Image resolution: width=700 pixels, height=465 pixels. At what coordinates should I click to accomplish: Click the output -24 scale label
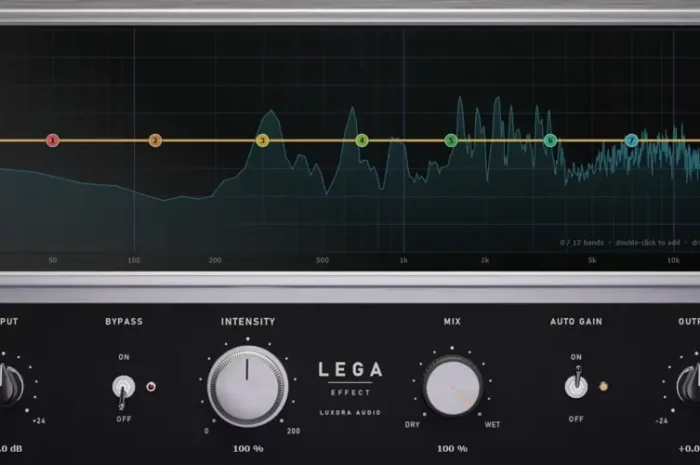(x=662, y=421)
